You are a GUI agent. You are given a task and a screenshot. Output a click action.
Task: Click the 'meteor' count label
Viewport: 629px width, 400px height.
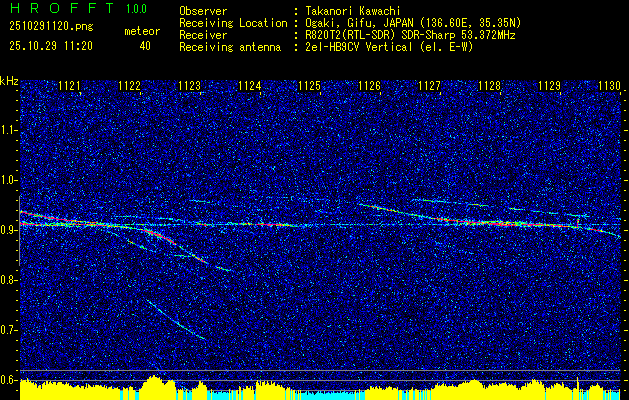(142, 31)
